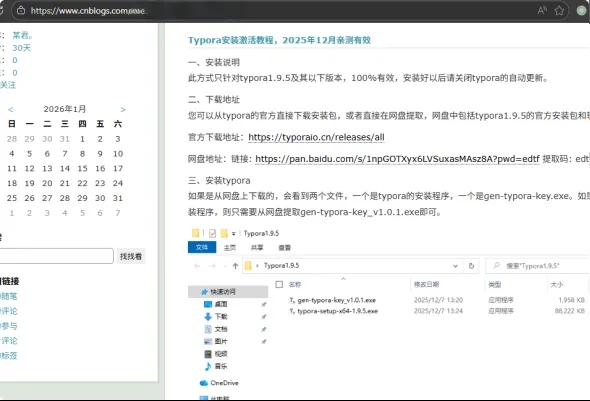Click the Downloads folder arrow icon

click(208, 316)
